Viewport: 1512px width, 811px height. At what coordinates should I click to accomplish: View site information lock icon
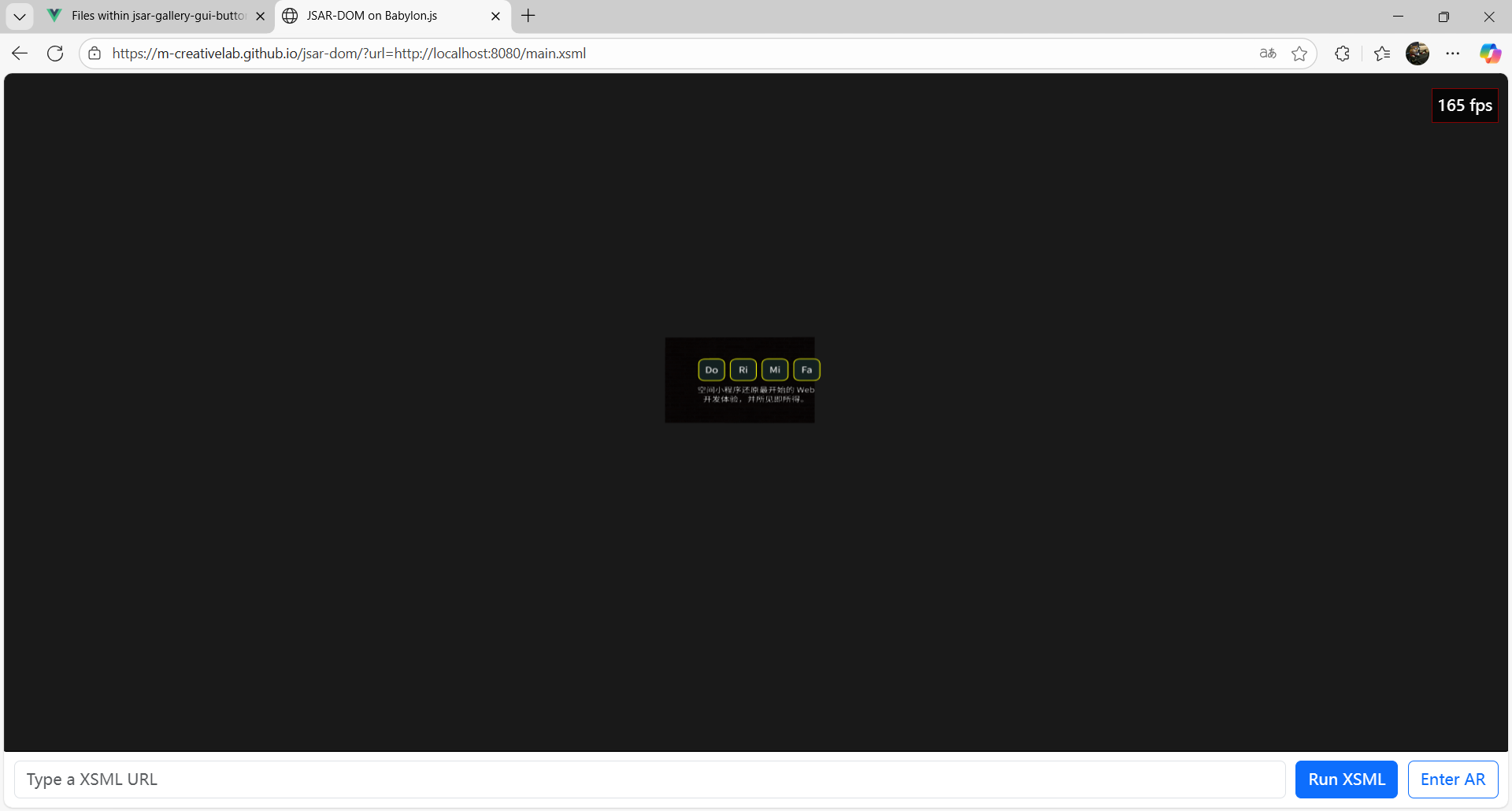pyautogui.click(x=94, y=54)
